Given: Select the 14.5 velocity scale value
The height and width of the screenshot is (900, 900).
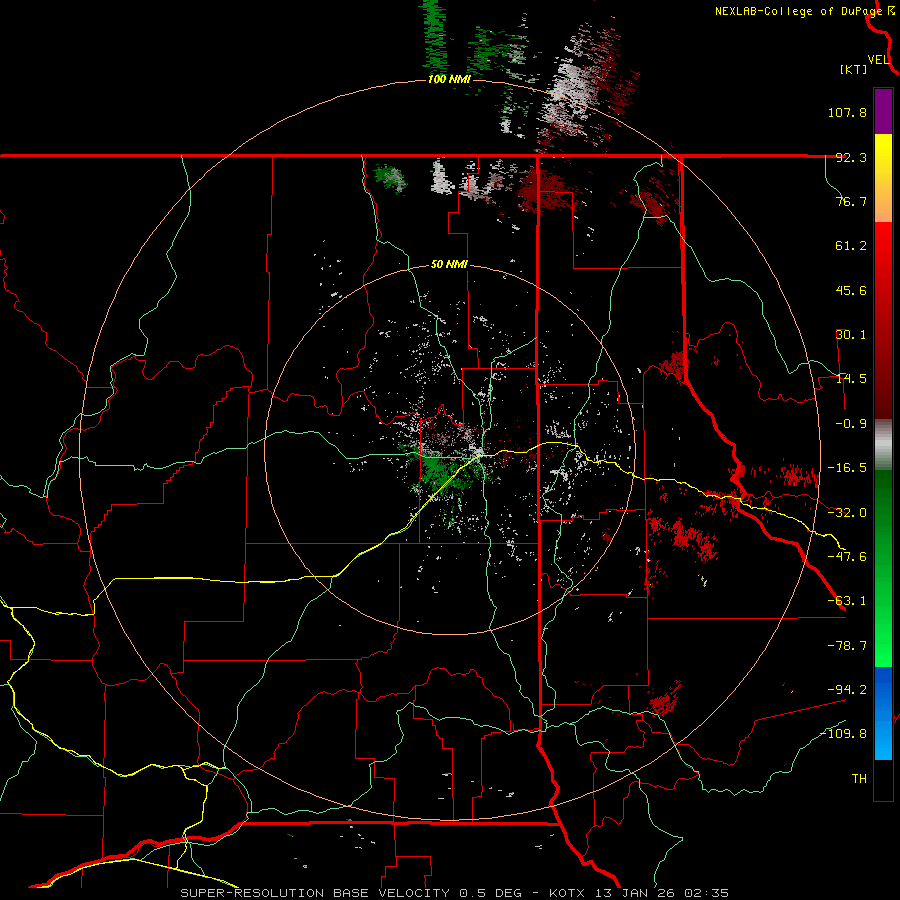Looking at the screenshot, I should point(851,379).
